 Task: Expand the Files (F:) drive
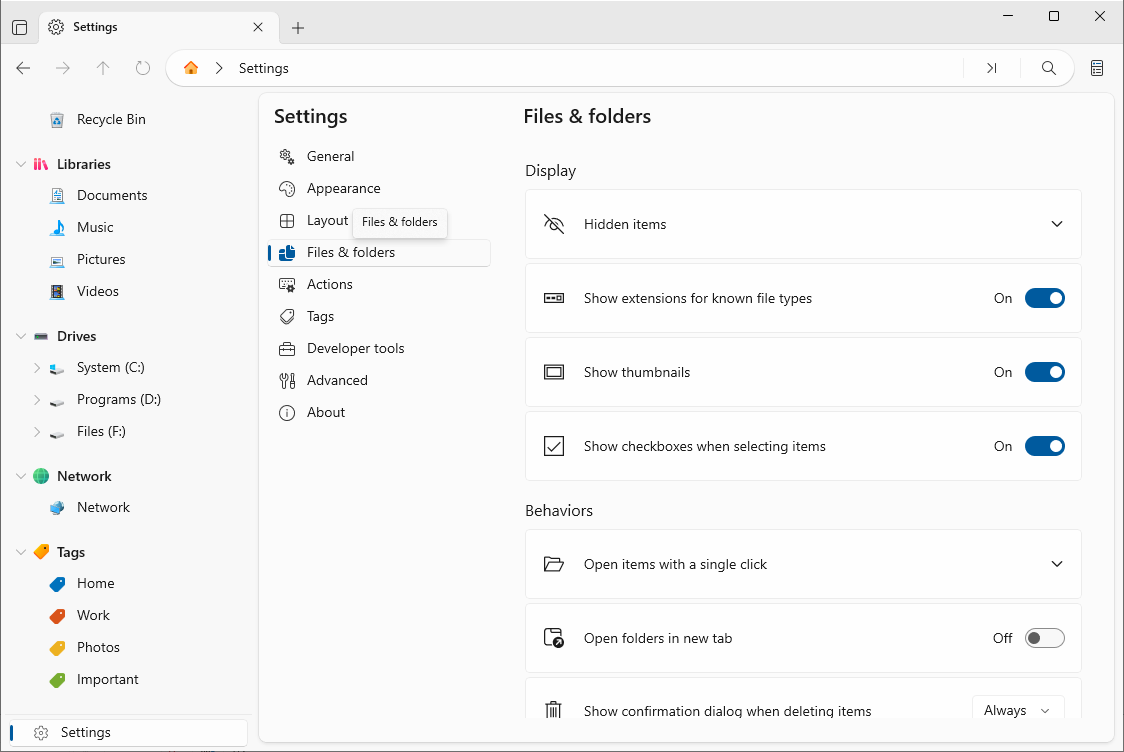click(x=37, y=432)
